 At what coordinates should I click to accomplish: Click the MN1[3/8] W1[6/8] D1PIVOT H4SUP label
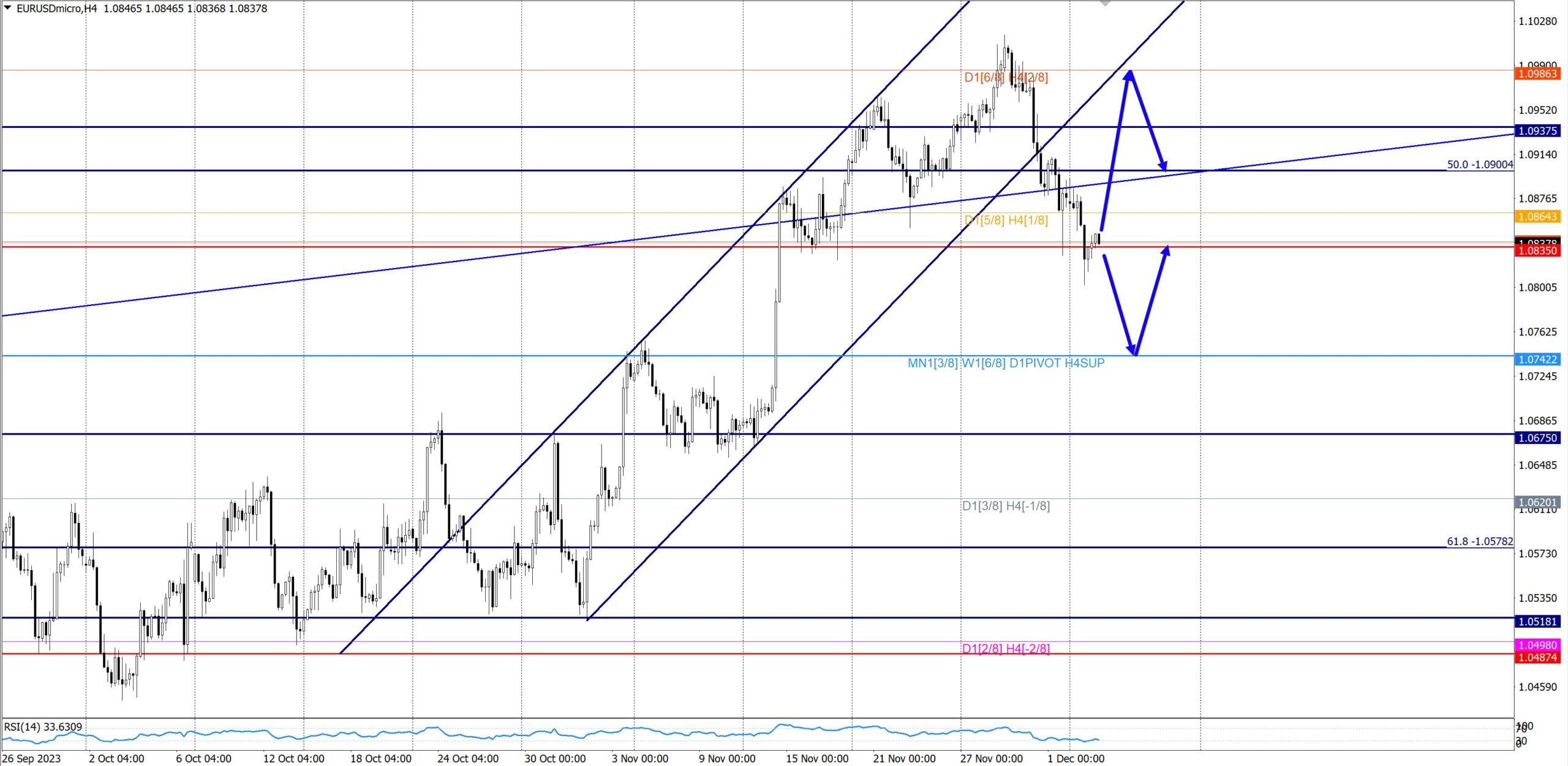(1006, 363)
